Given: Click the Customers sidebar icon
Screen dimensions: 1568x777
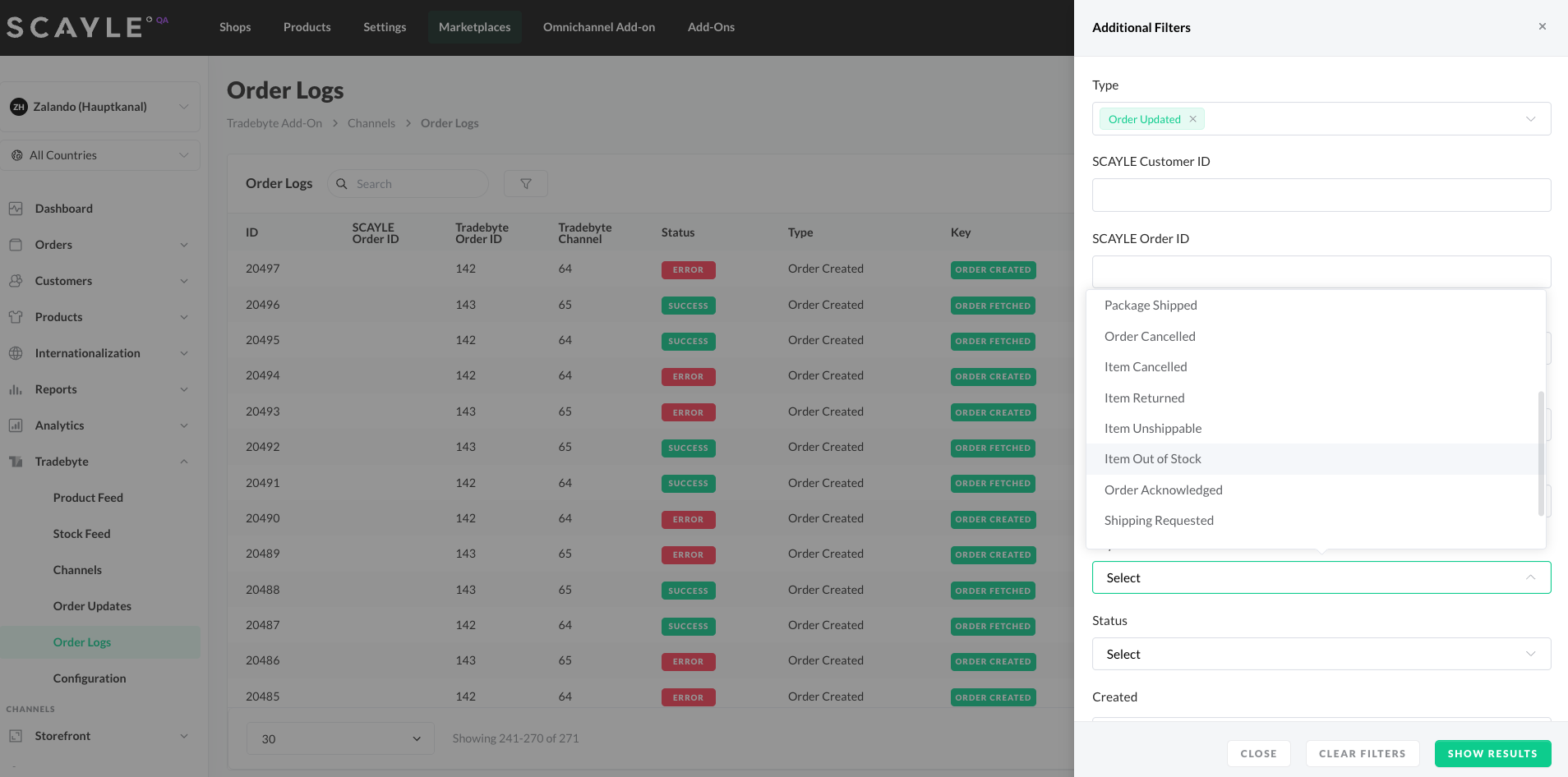Looking at the screenshot, I should click(x=16, y=281).
